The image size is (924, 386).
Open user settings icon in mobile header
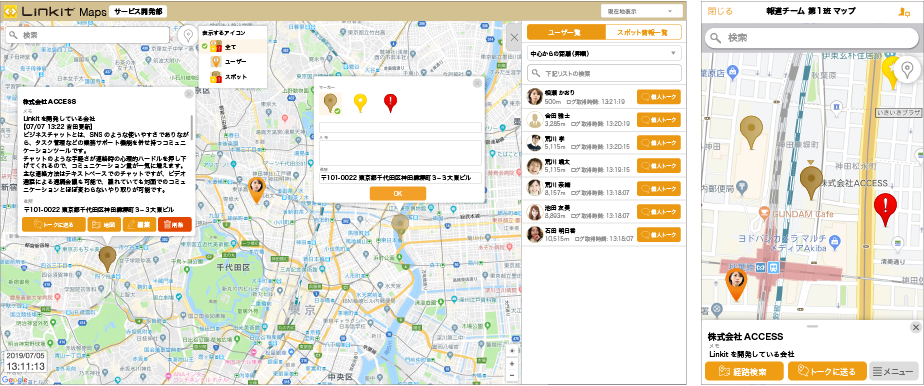click(905, 11)
